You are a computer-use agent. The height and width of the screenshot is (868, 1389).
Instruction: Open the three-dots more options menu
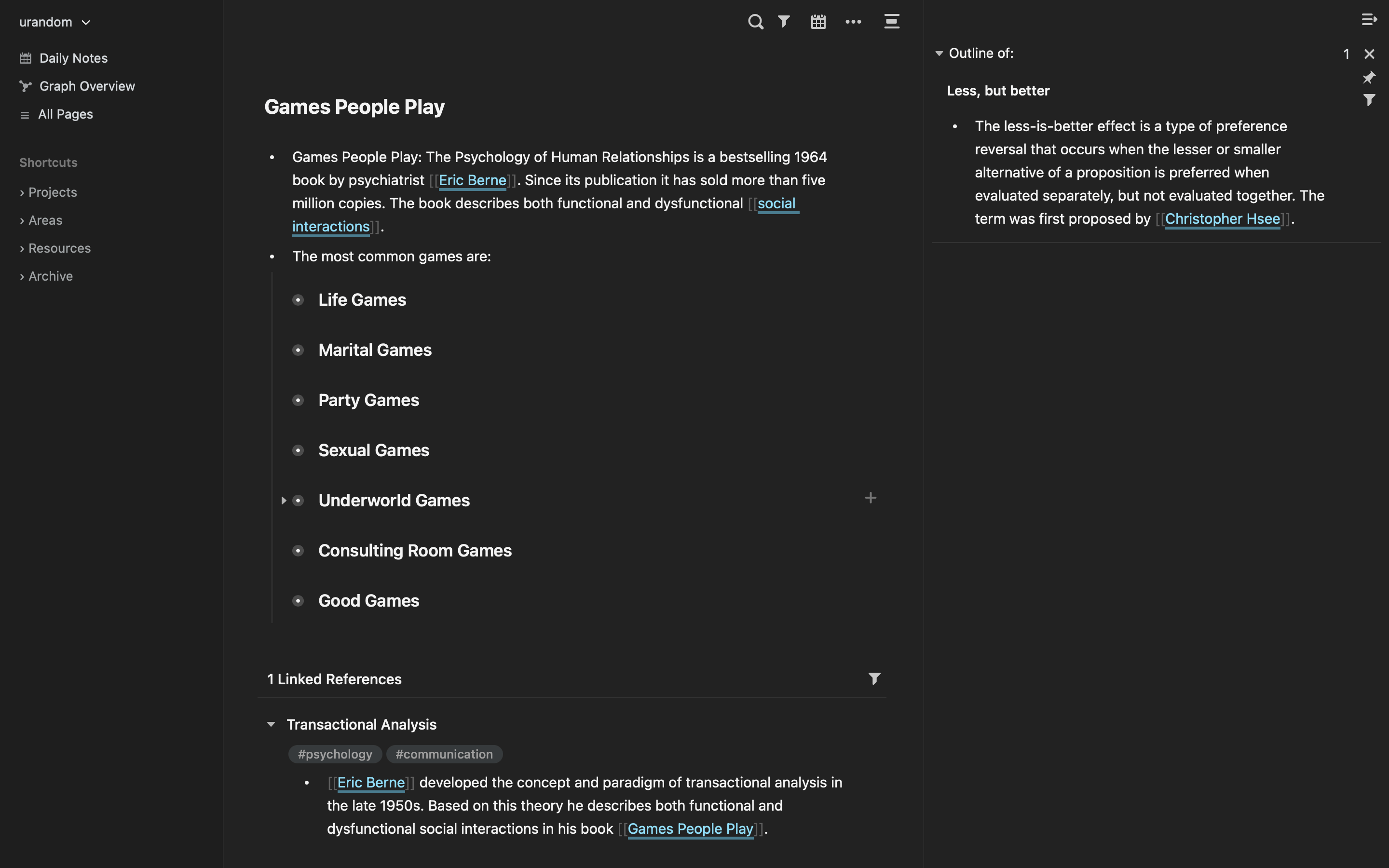(853, 22)
